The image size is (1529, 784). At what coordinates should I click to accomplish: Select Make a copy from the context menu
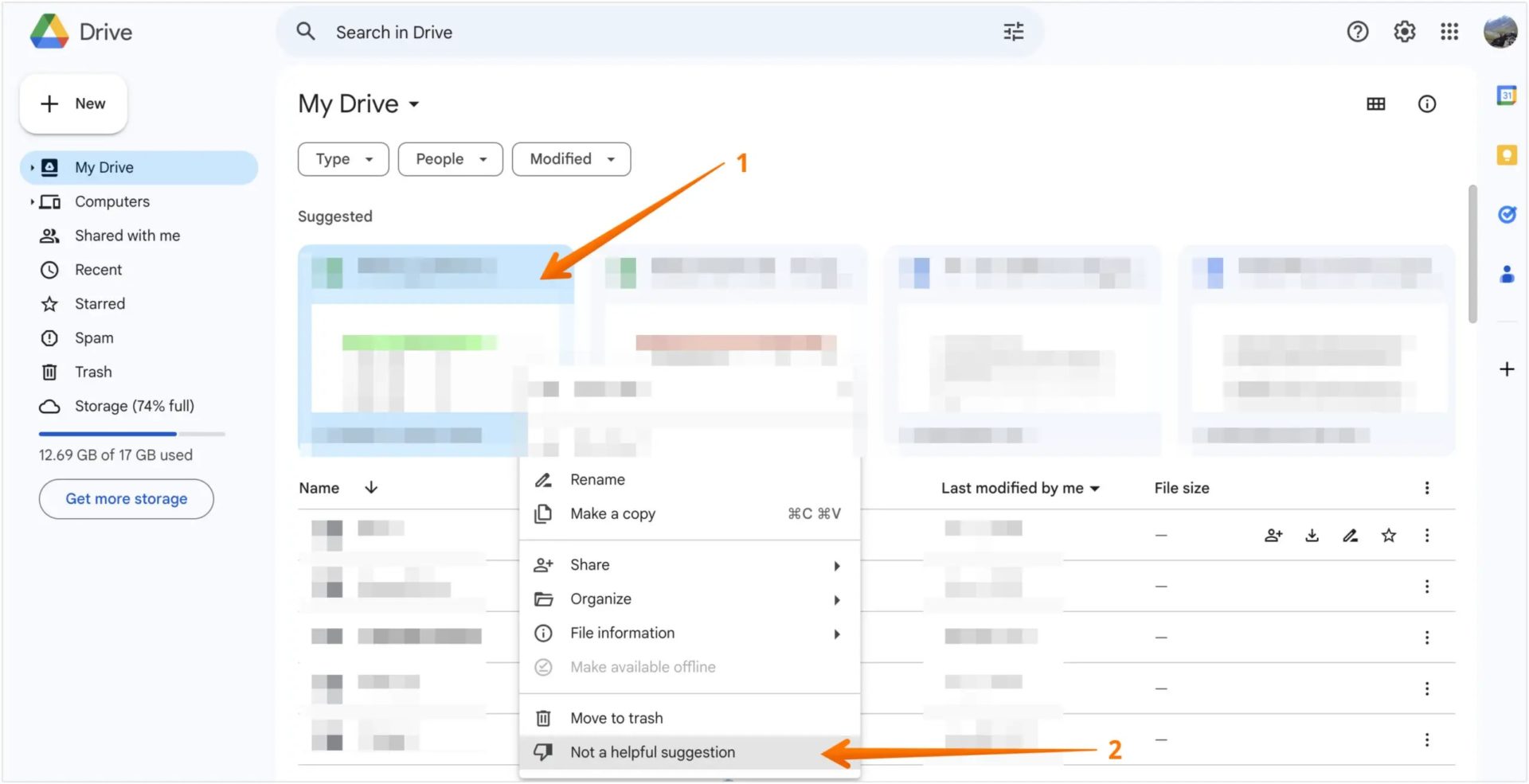point(612,513)
